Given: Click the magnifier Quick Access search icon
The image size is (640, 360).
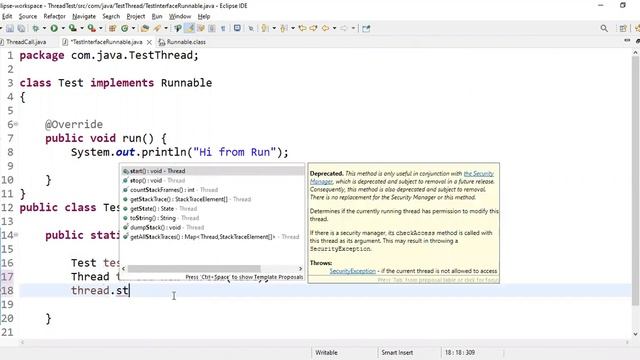Looking at the screenshot, I should tap(604, 28).
